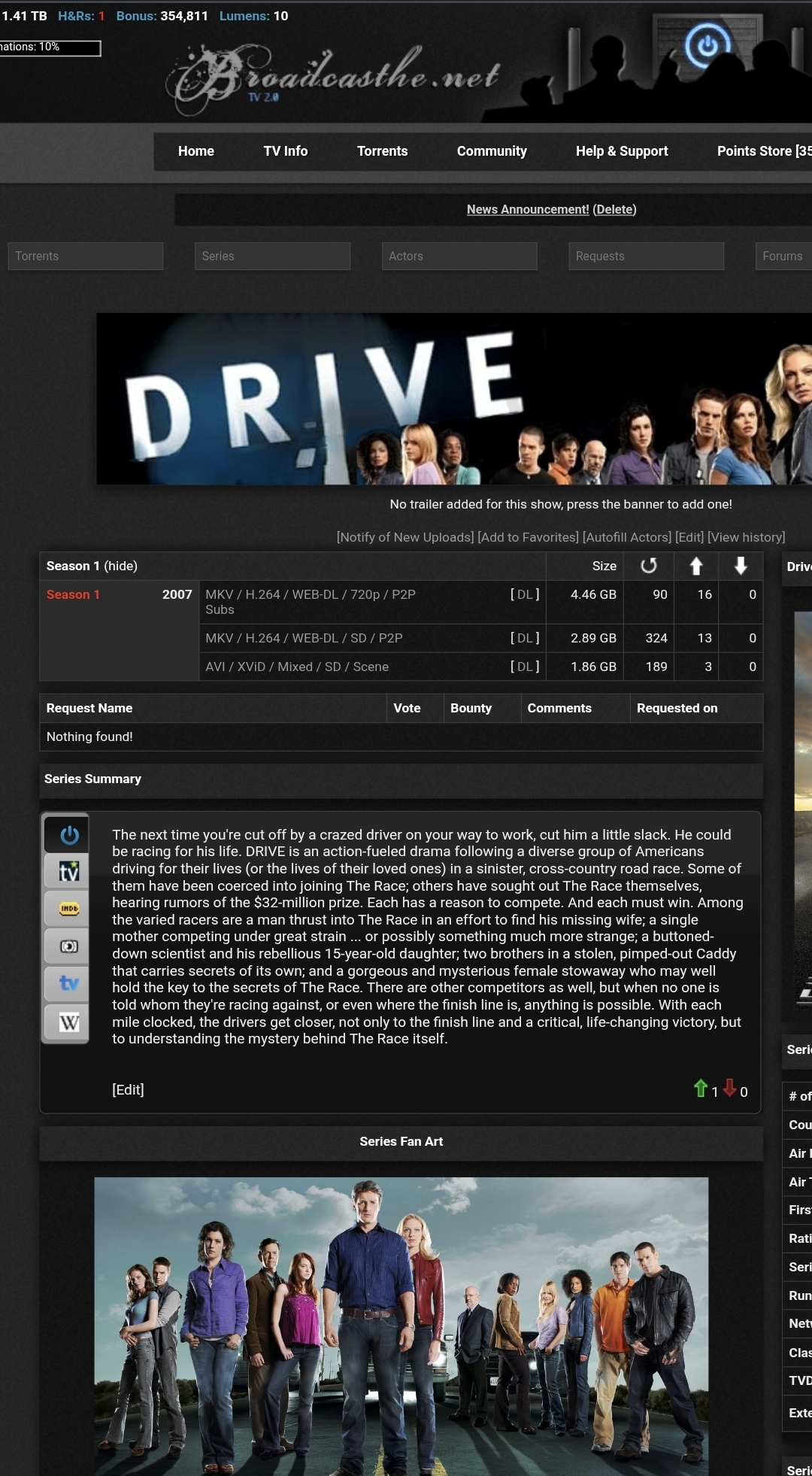Image resolution: width=812 pixels, height=1476 pixels.
Task: Focus the Series search field
Action: click(x=273, y=256)
